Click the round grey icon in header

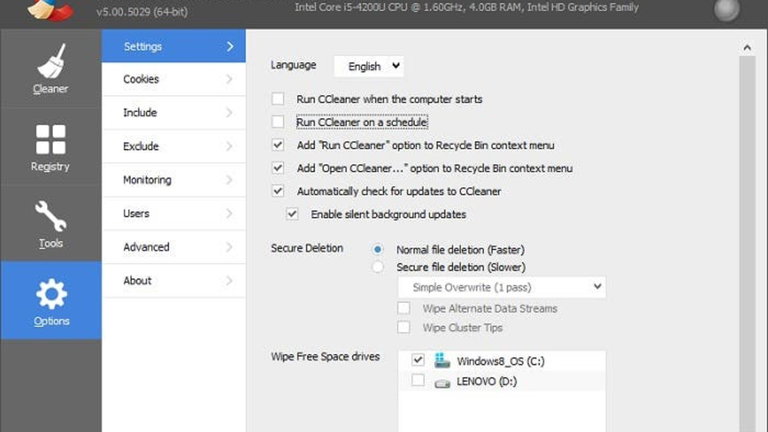[x=726, y=9]
